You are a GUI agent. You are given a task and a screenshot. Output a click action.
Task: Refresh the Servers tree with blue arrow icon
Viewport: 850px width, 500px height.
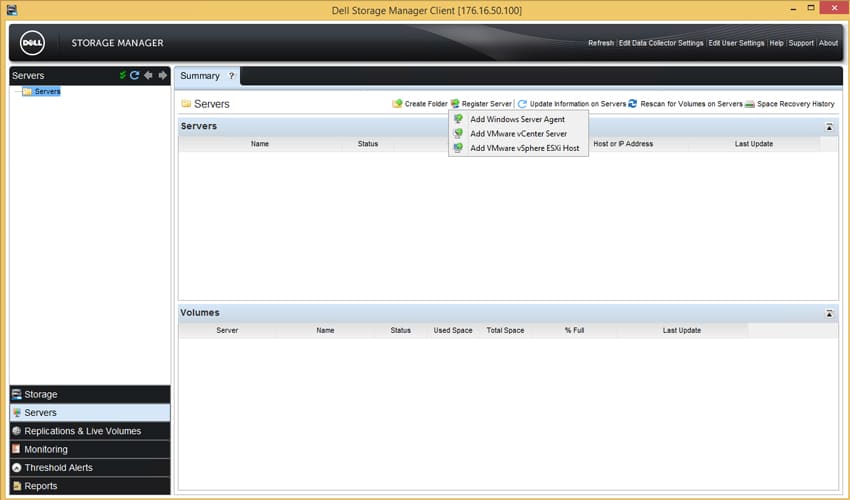[135, 75]
